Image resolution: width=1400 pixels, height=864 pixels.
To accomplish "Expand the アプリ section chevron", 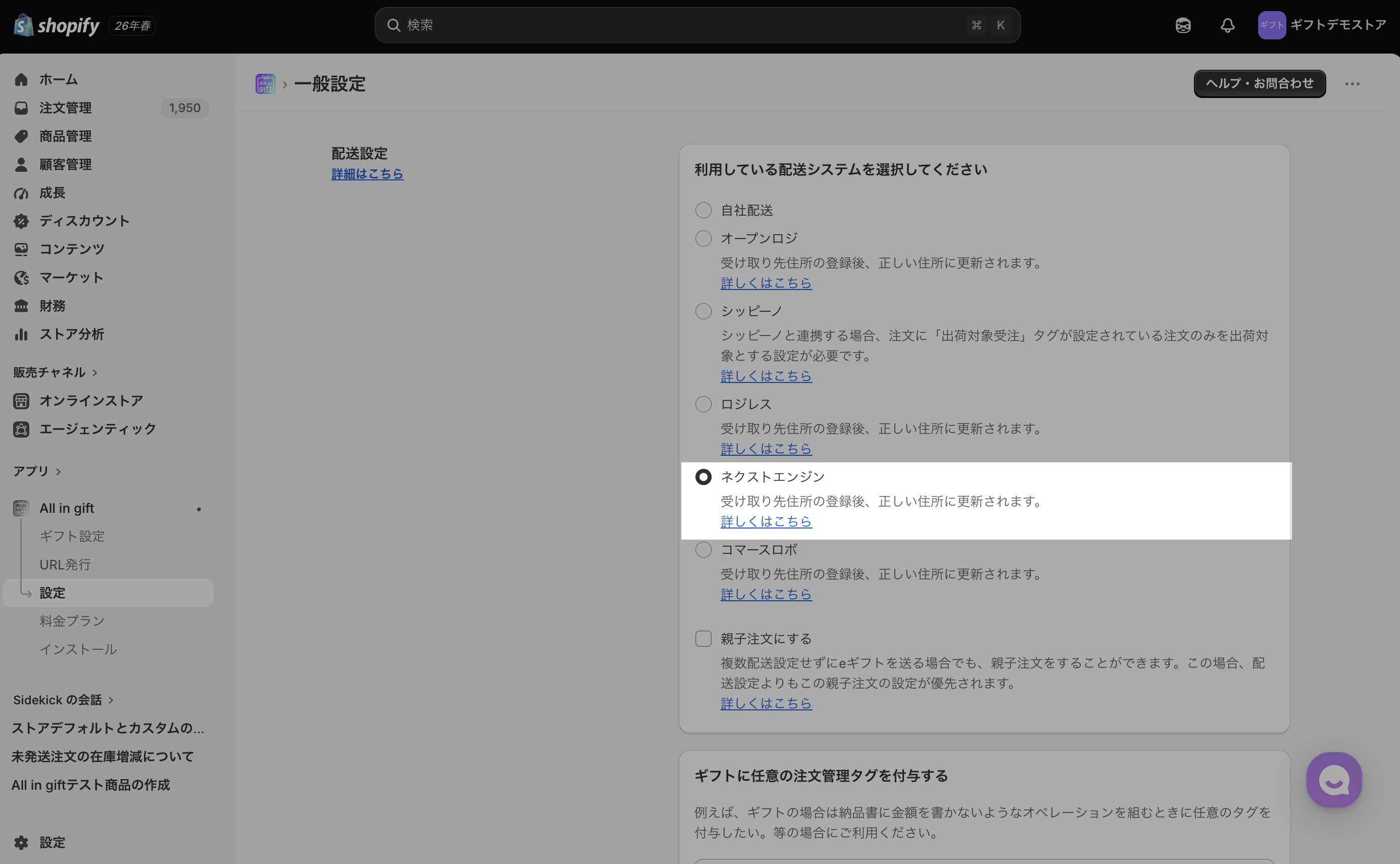I will (x=58, y=471).
